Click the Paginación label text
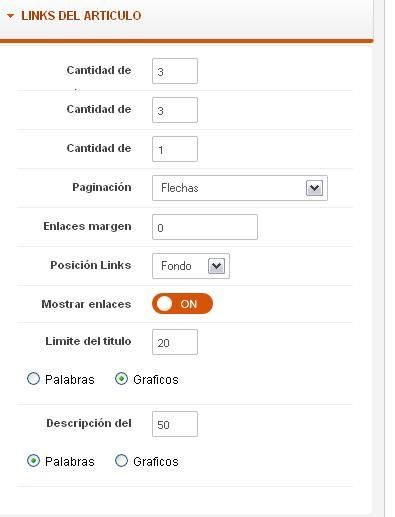Viewport: 395px width, 517px height. pos(102,187)
